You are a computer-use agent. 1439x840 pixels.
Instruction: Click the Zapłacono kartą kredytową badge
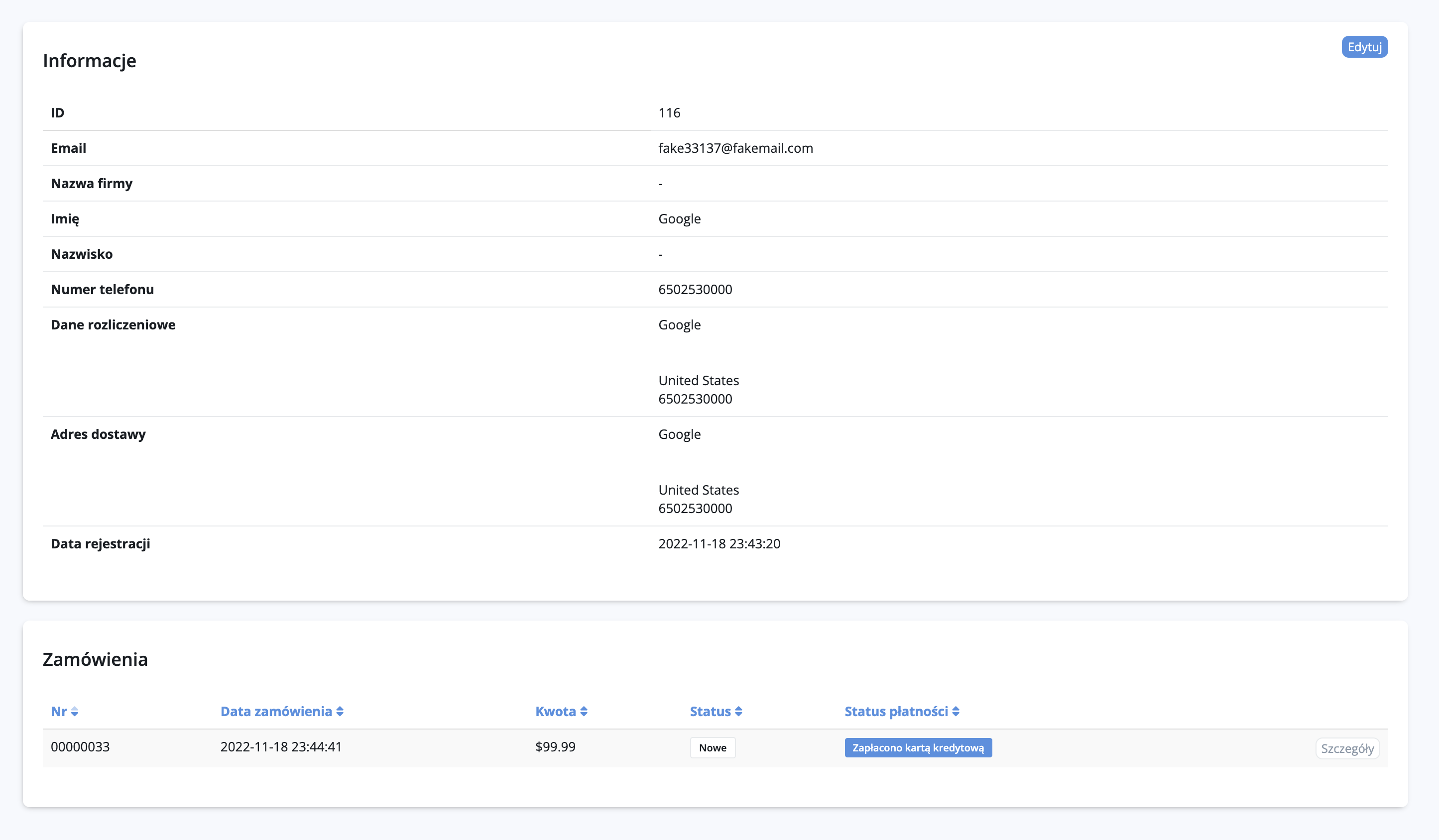pos(918,747)
